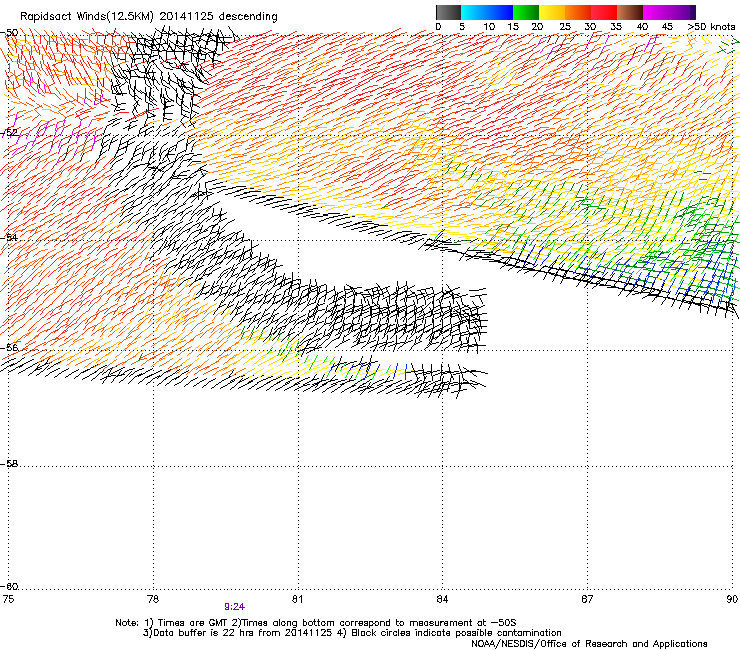The image size is (740, 650).
Task: Click the '84' longitude axis label
Action: point(442,599)
